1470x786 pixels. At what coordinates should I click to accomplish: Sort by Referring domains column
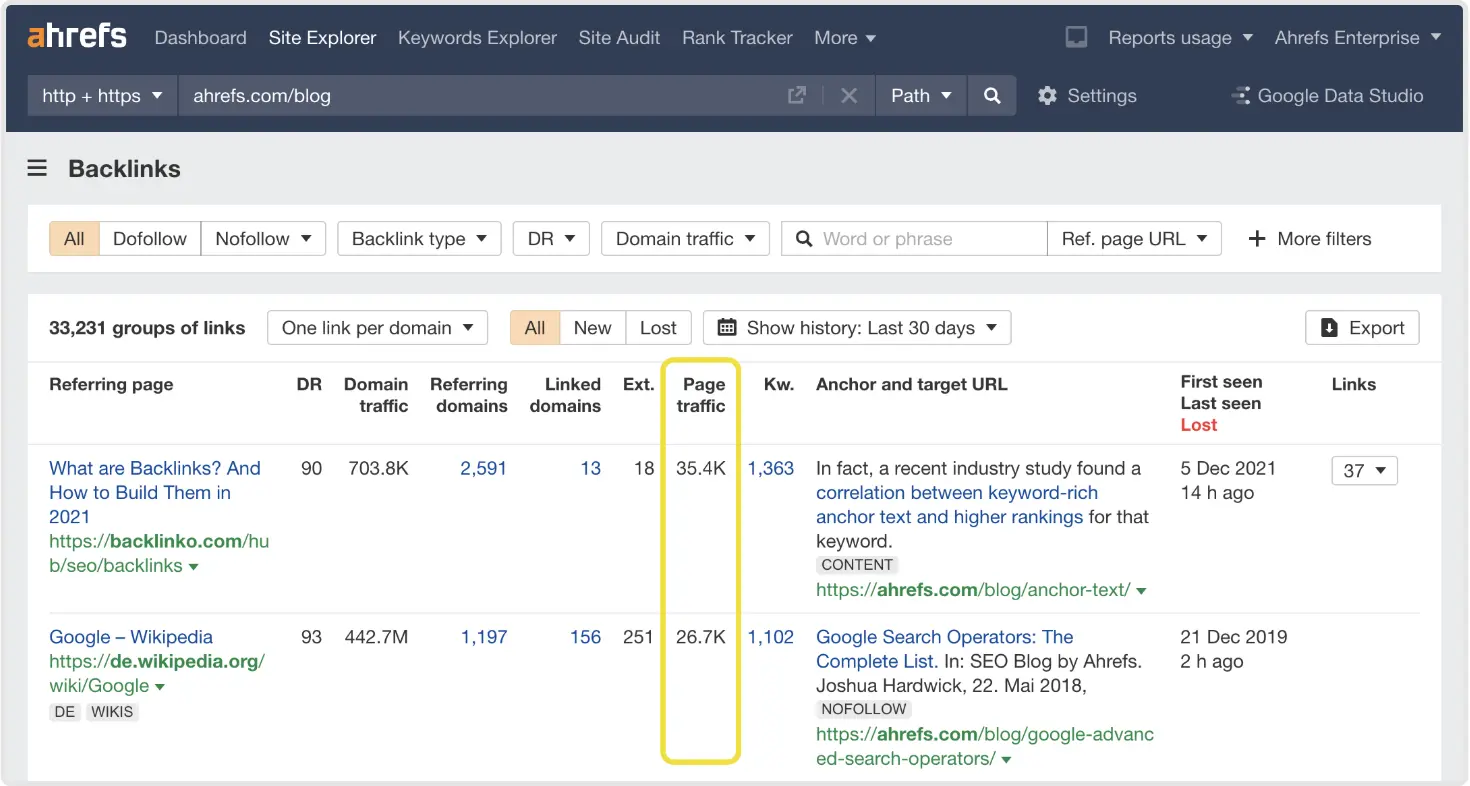click(469, 395)
